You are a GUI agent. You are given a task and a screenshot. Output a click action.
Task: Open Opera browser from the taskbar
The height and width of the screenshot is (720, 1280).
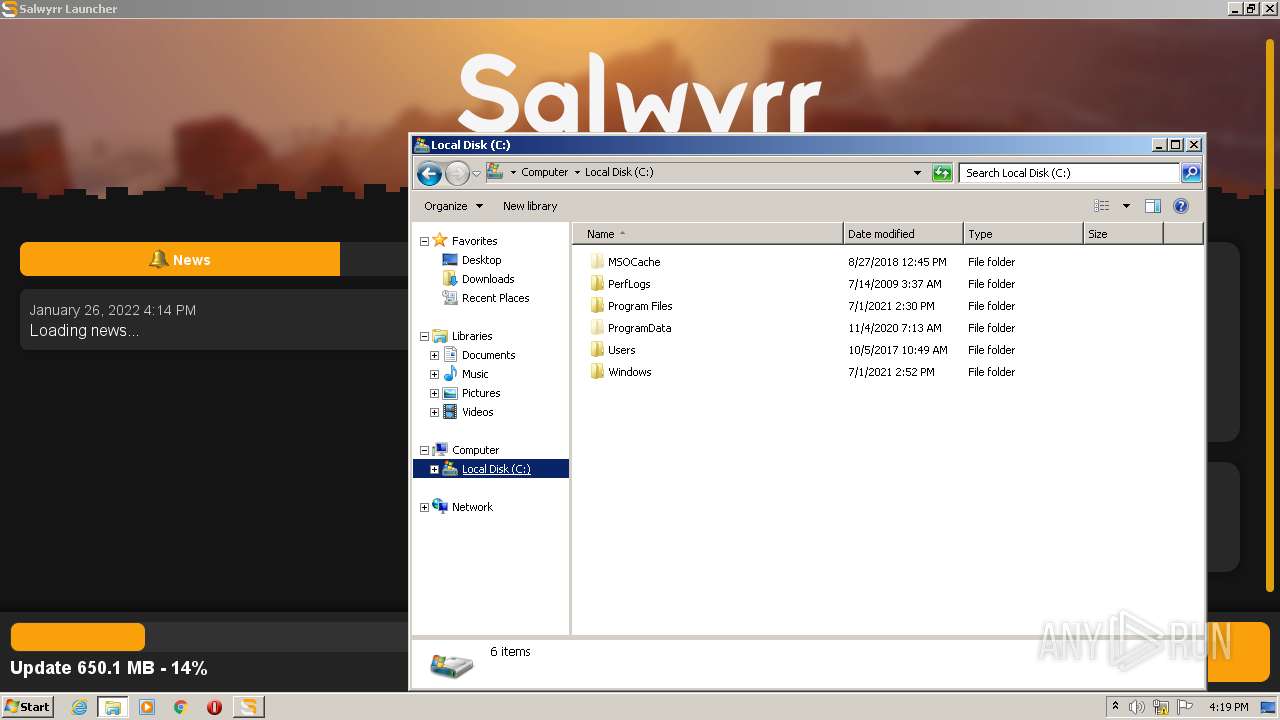coord(214,707)
